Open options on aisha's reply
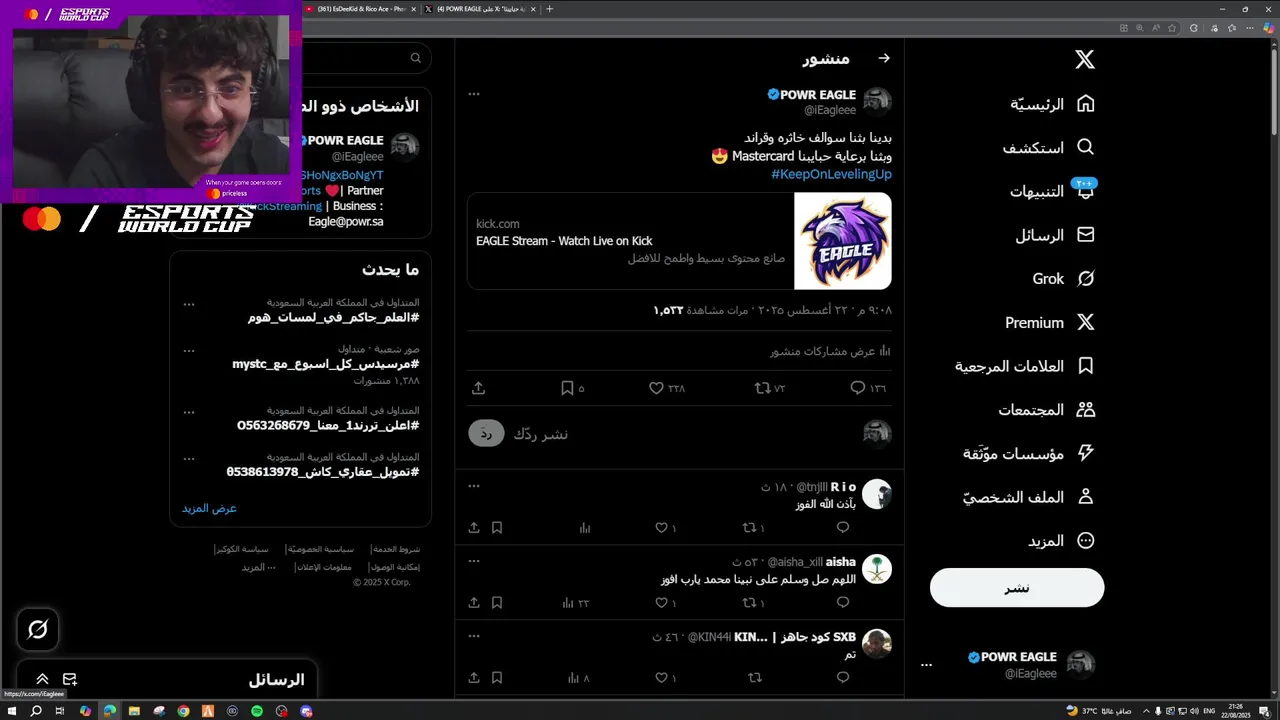 (474, 561)
